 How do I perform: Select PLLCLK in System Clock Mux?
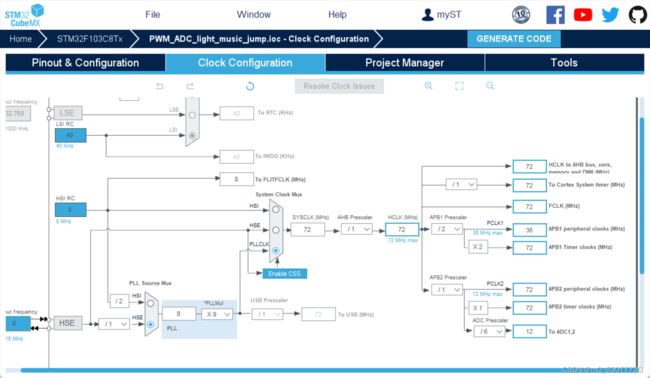pyautogui.click(x=276, y=250)
